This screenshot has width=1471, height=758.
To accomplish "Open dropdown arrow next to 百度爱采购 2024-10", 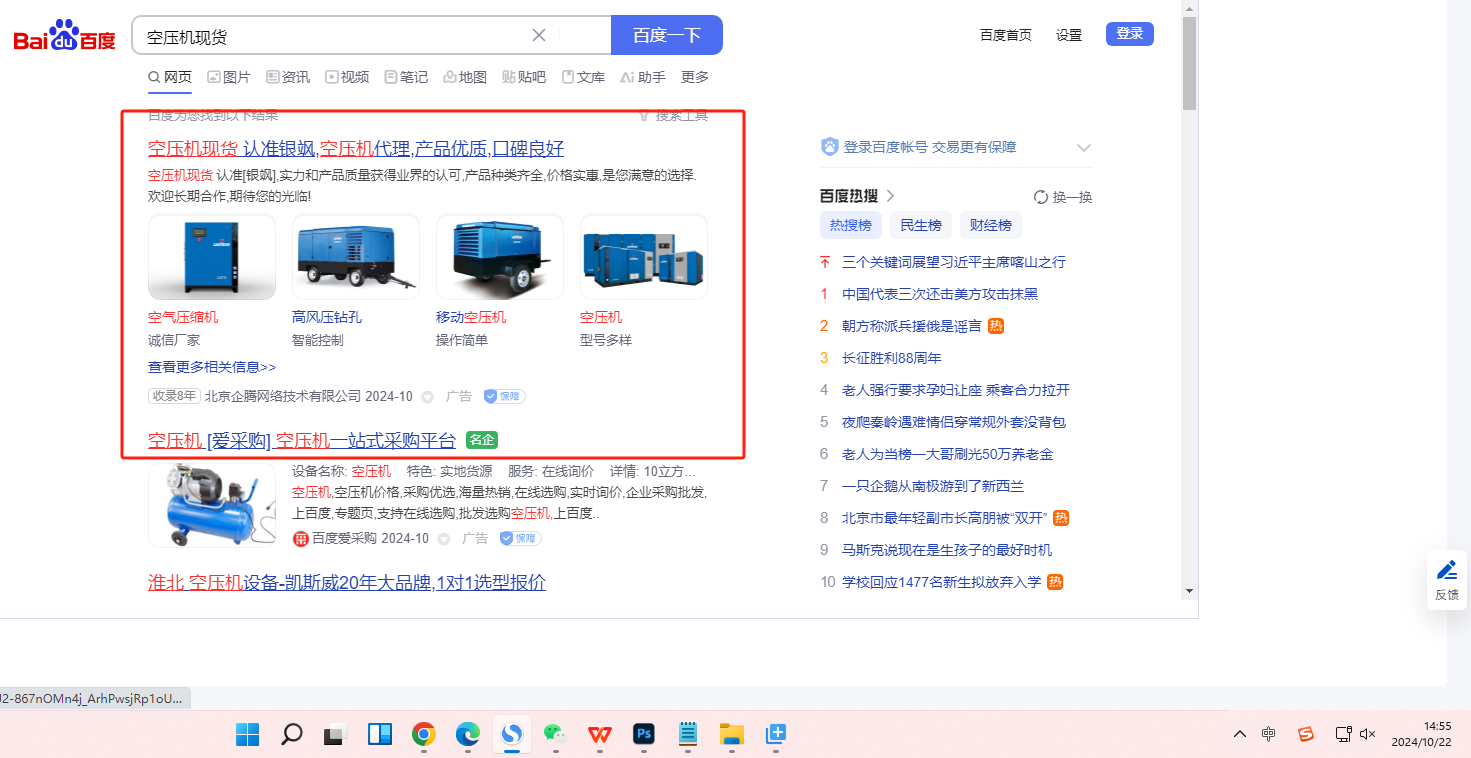I will 443,539.
